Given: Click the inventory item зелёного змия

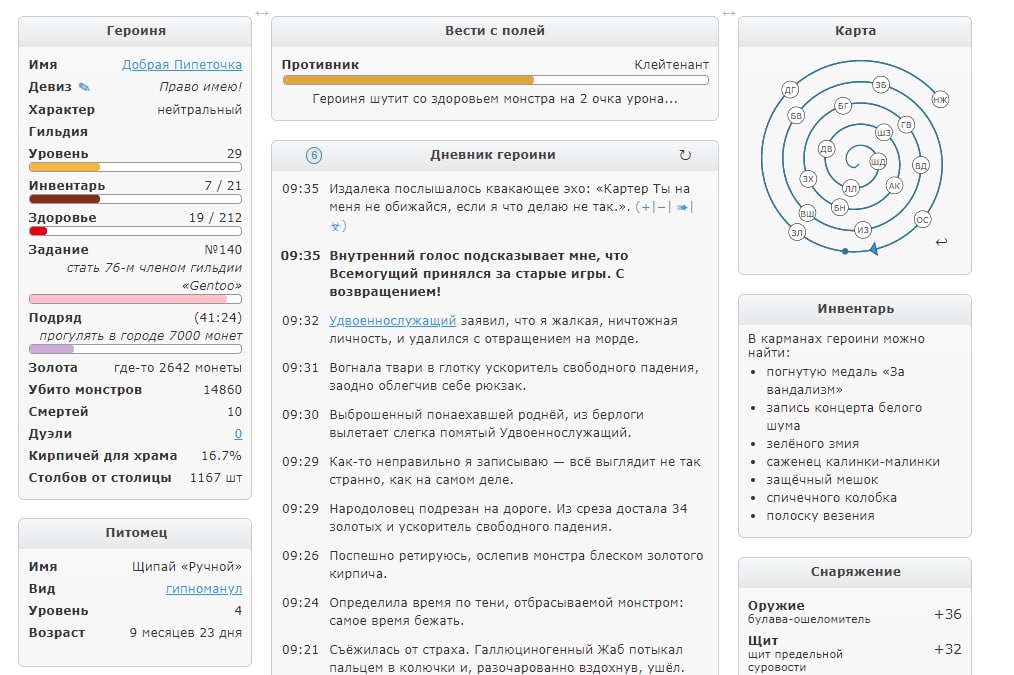Looking at the screenshot, I should [813, 444].
